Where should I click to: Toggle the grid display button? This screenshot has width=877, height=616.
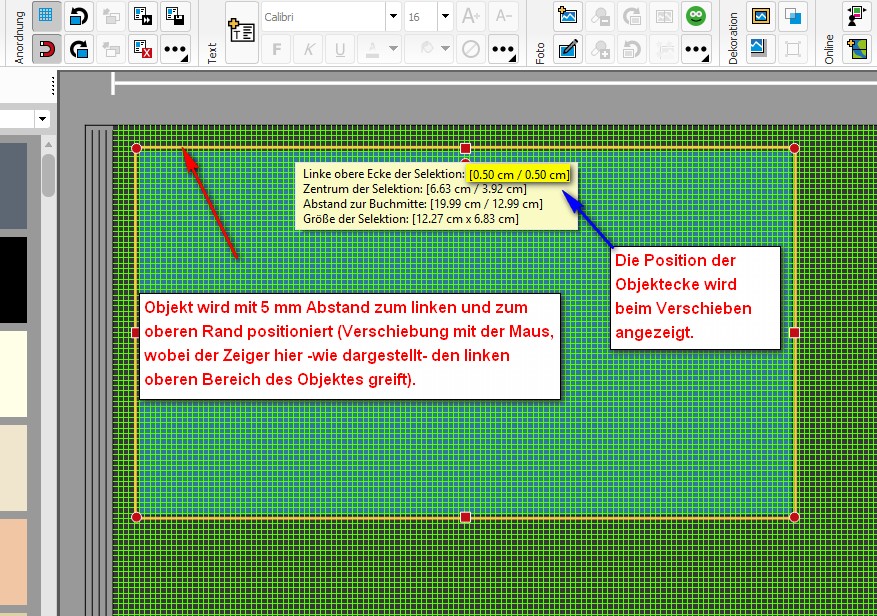(46, 16)
